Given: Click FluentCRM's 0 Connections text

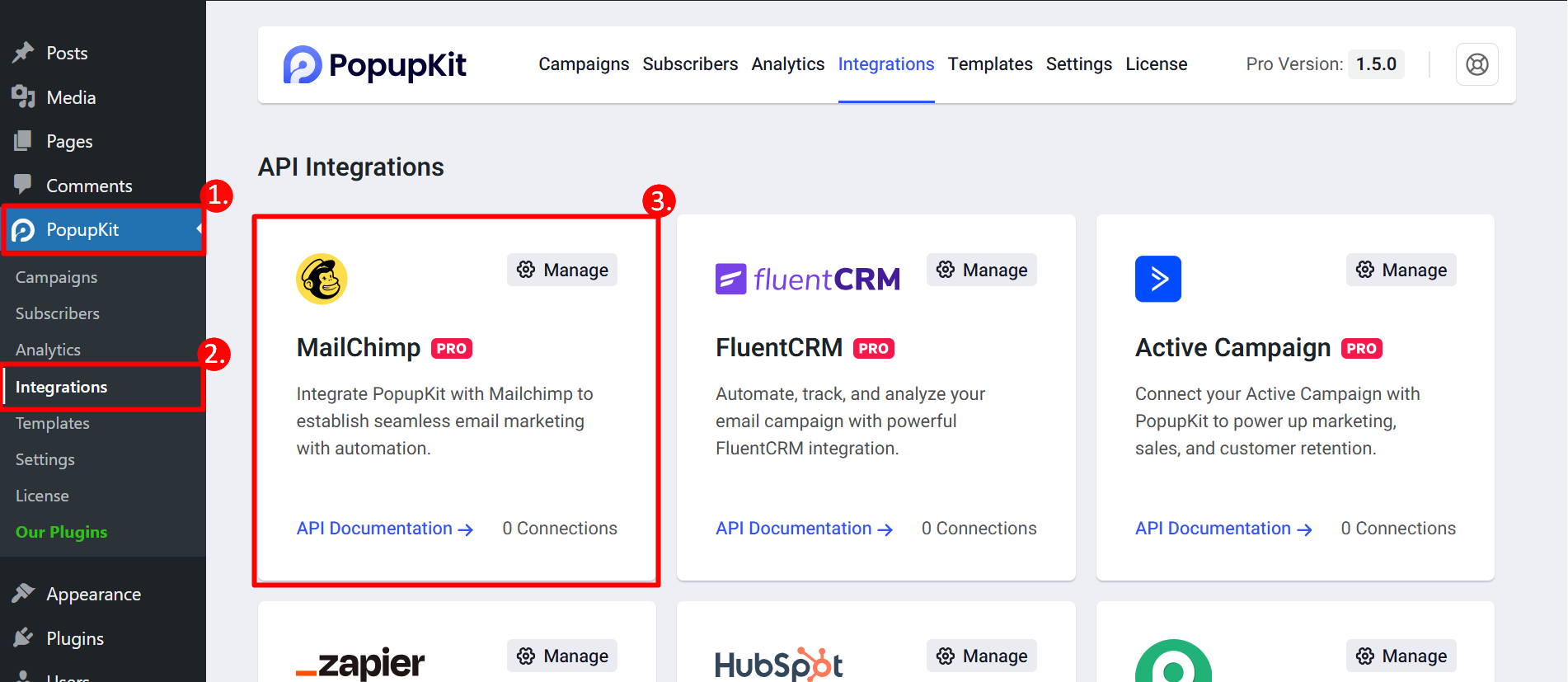Looking at the screenshot, I should 979,529.
